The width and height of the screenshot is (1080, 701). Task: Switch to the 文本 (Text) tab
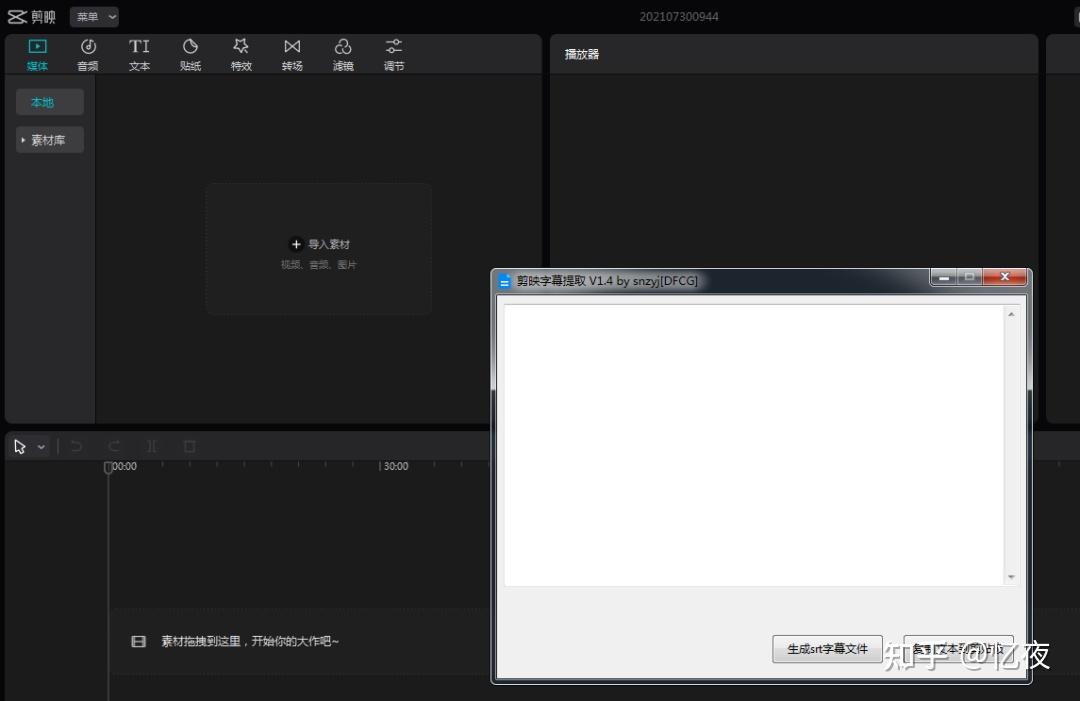click(x=139, y=54)
